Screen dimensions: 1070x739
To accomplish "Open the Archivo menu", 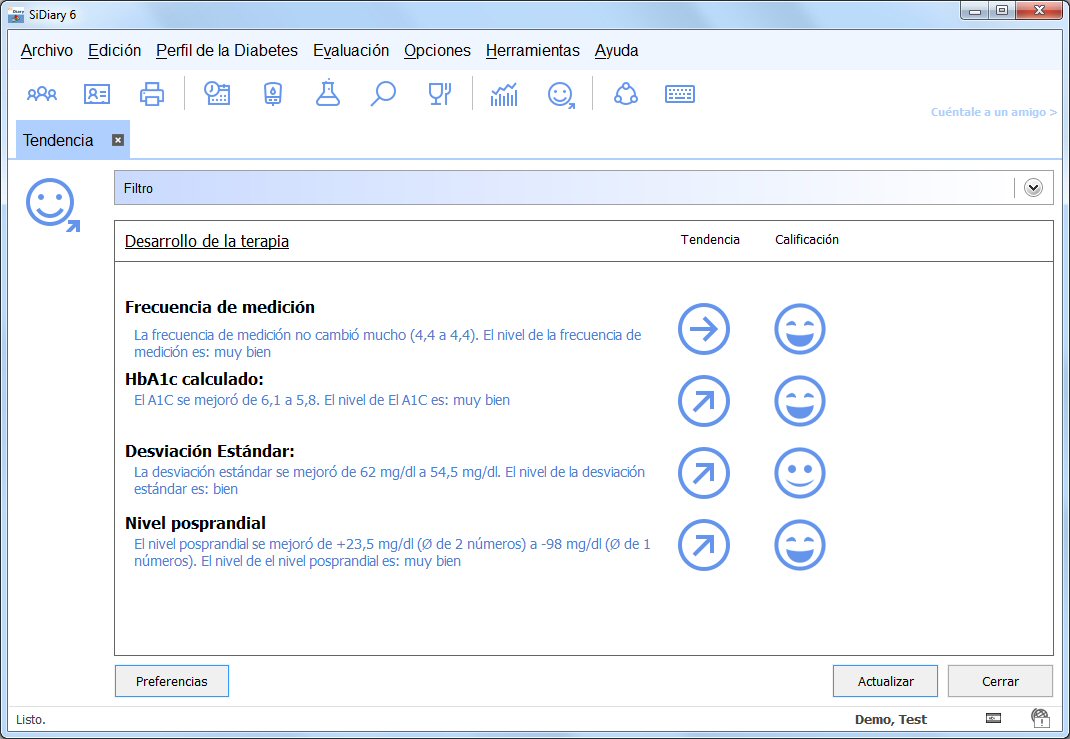I will [x=47, y=51].
